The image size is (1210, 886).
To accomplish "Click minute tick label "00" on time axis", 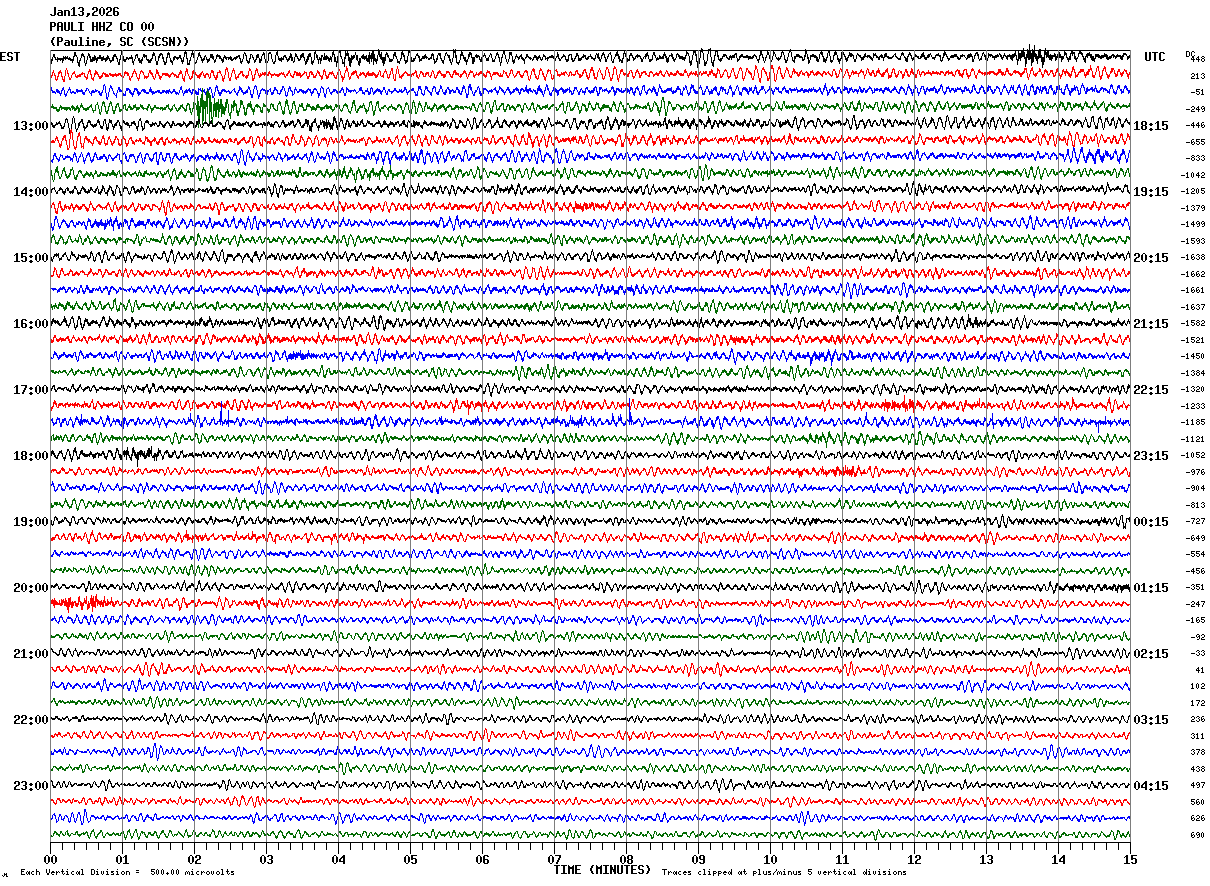I will [50, 859].
